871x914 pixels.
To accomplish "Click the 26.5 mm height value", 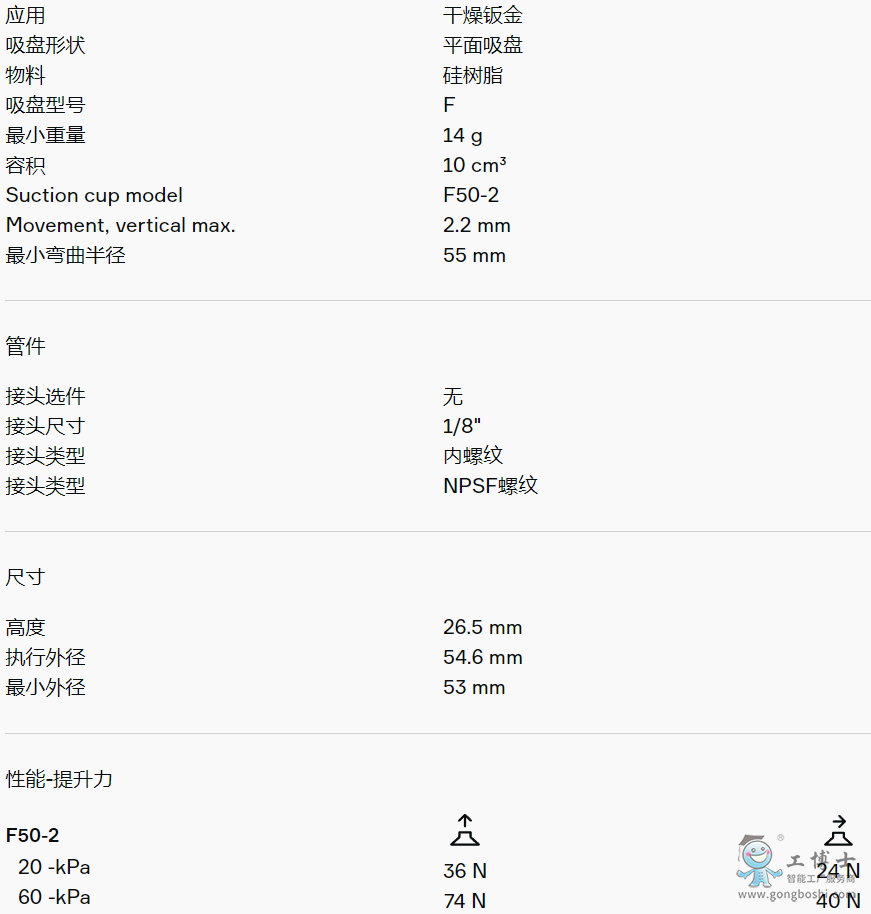I will click(482, 628).
